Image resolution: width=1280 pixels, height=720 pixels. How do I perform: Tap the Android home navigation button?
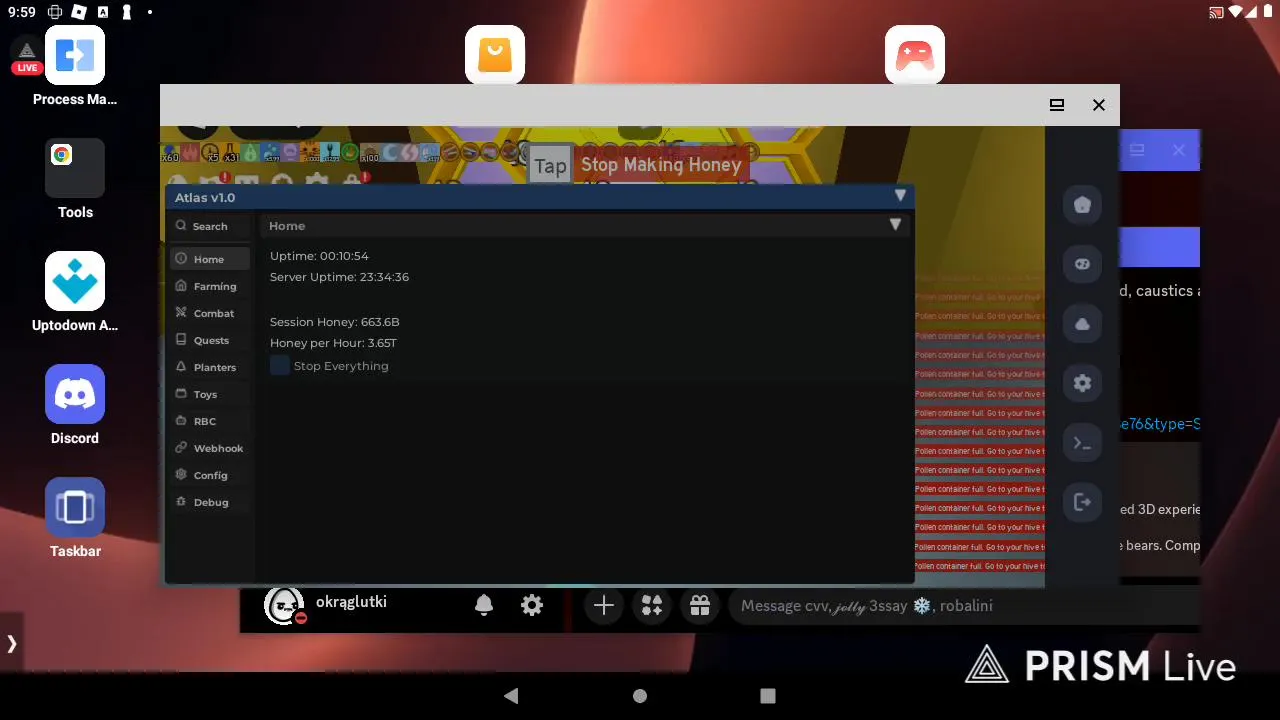pyautogui.click(x=640, y=696)
